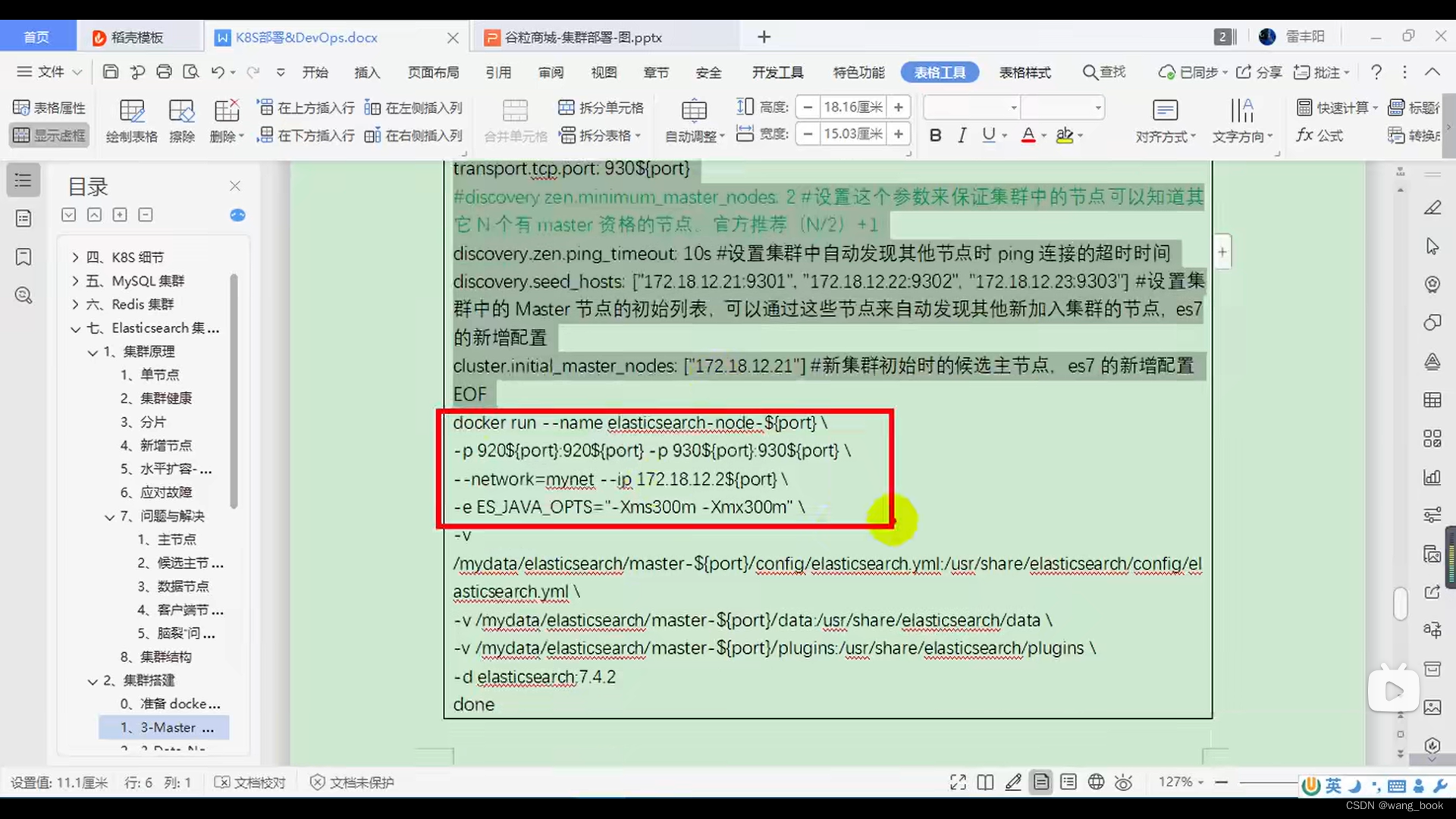This screenshot has height=819, width=1456.
Task: Open AutoFit (自动调整) options
Action: point(693,120)
